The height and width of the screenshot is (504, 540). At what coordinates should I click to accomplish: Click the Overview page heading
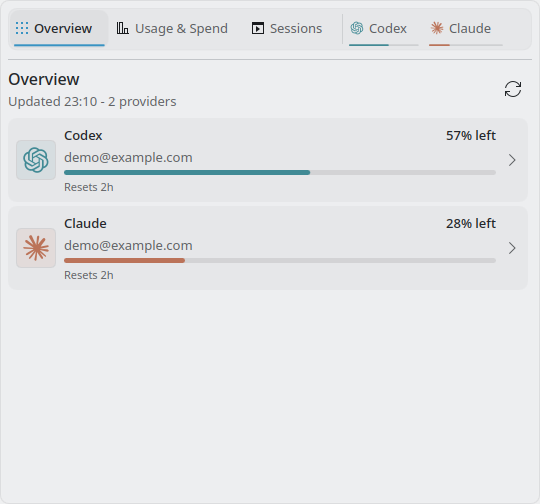tap(44, 79)
